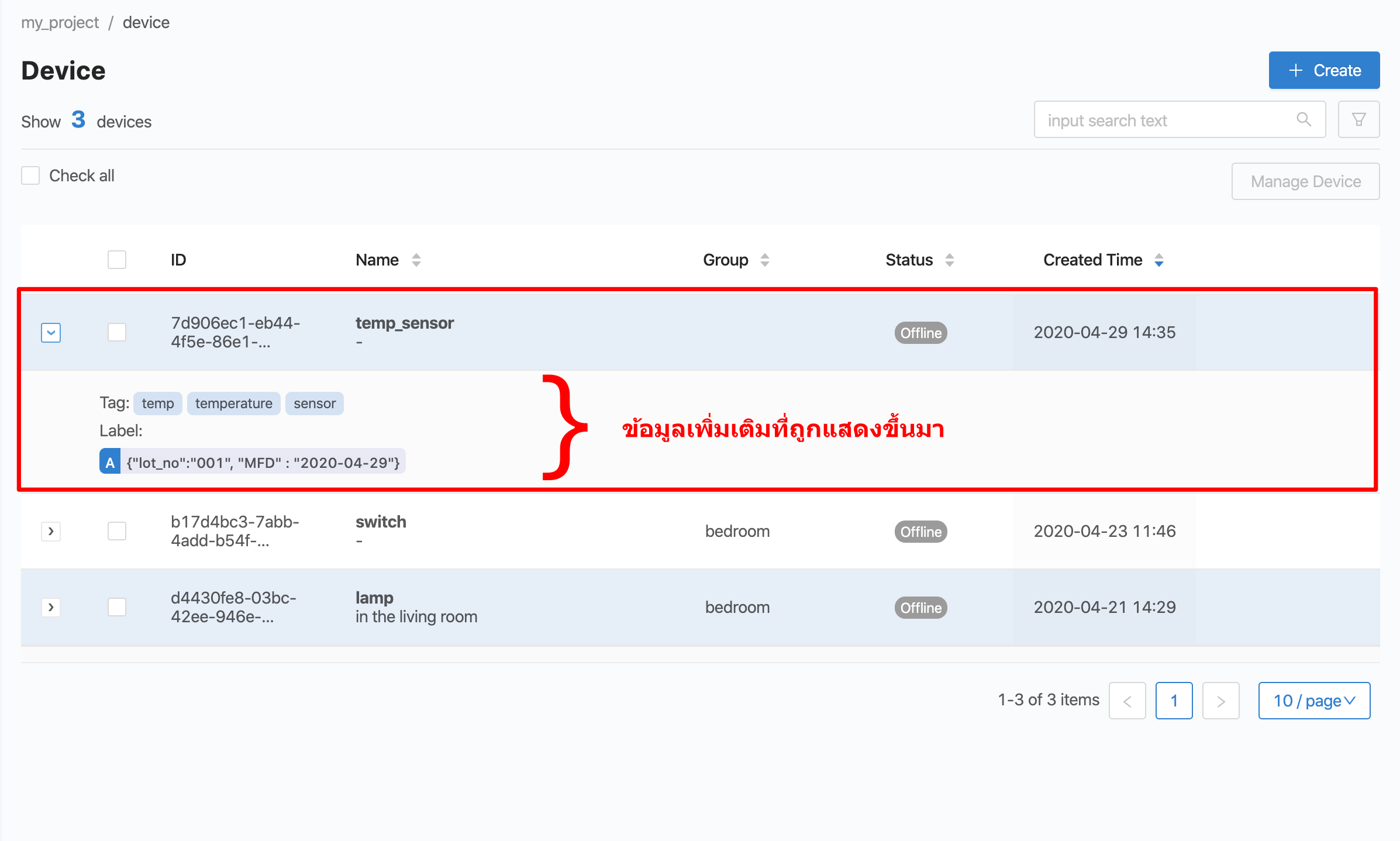Select the switch device checkbox

coord(117,531)
